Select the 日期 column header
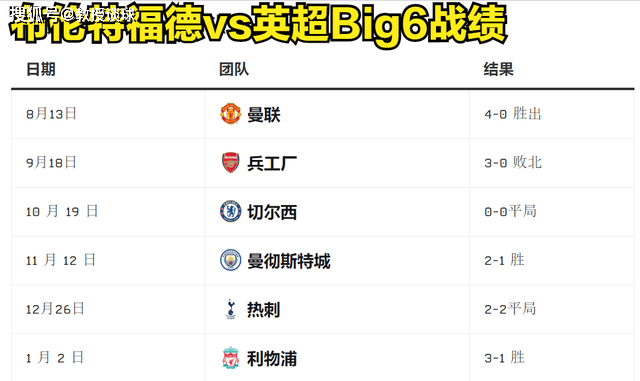640x381 pixels. click(x=41, y=69)
